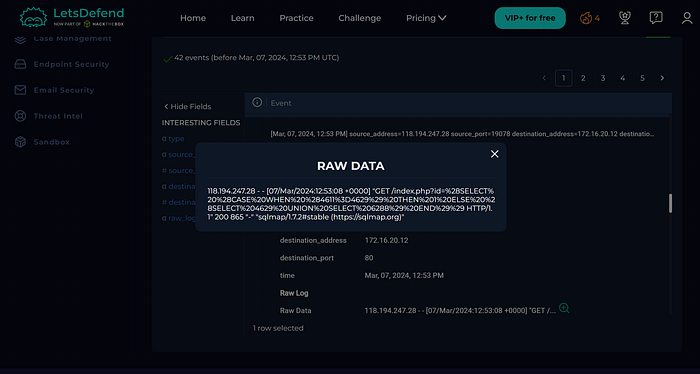700x374 pixels.
Task: Click the destination_address field label
Action: [313, 240]
